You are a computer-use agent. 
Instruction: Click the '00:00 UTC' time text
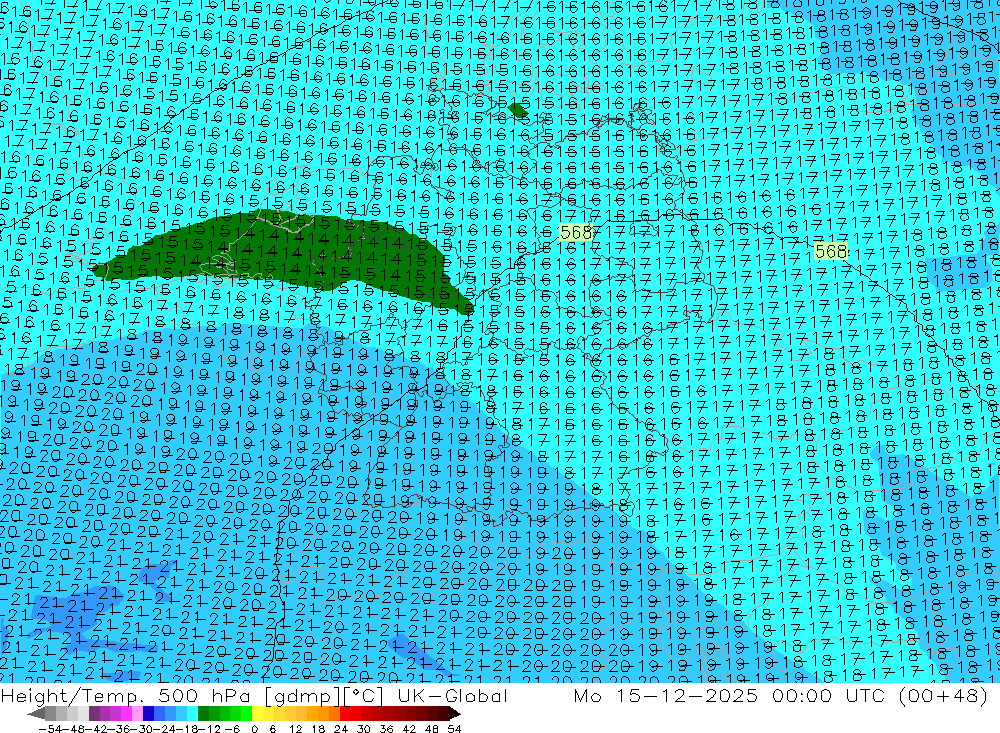coord(830,696)
